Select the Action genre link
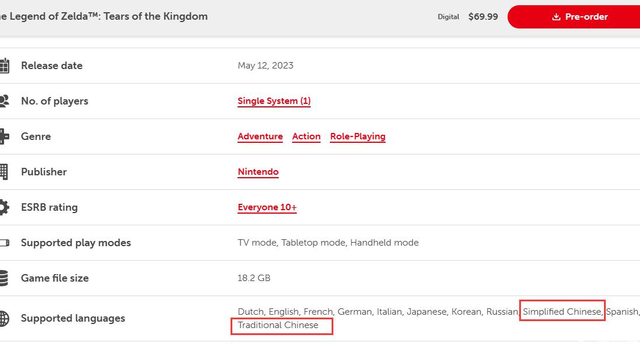 [x=306, y=136]
